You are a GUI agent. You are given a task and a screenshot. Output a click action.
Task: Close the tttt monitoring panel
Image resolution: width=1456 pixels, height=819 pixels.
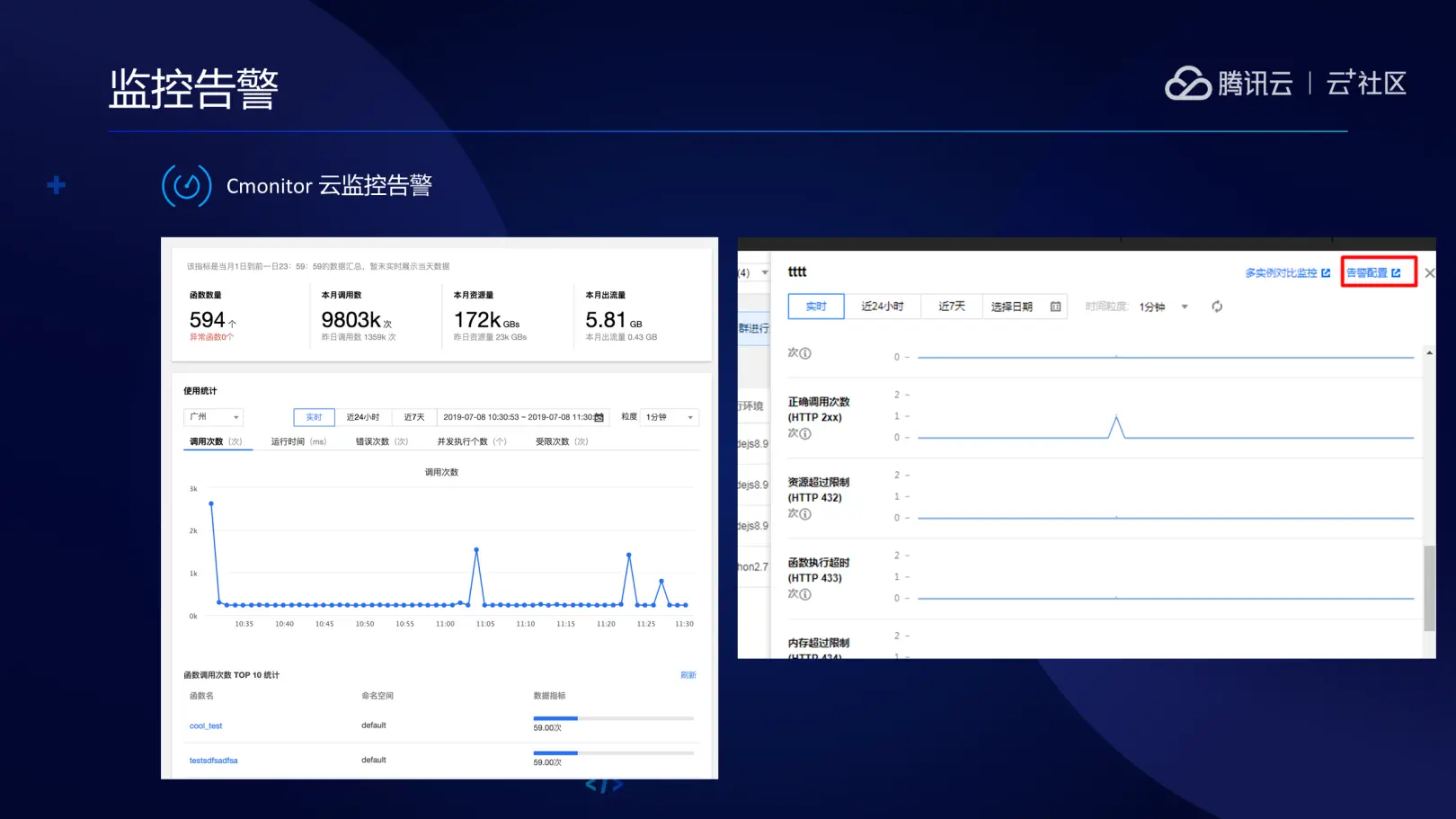coord(1429,272)
